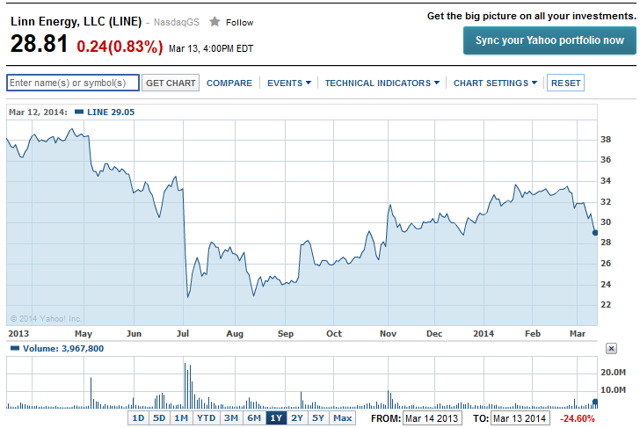This screenshot has width=640, height=428.
Task: Click the -24.60% range change value
Action: pos(577,419)
